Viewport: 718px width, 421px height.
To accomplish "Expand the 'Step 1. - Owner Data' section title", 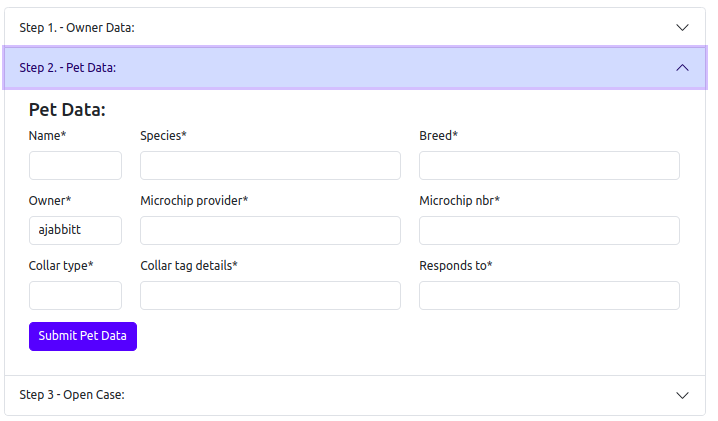I will click(77, 28).
